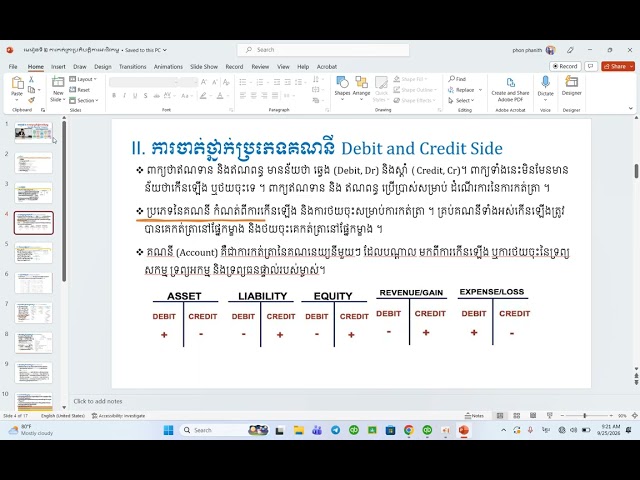Switch to Slide Sorter view
640x480 pixels.
516,416
